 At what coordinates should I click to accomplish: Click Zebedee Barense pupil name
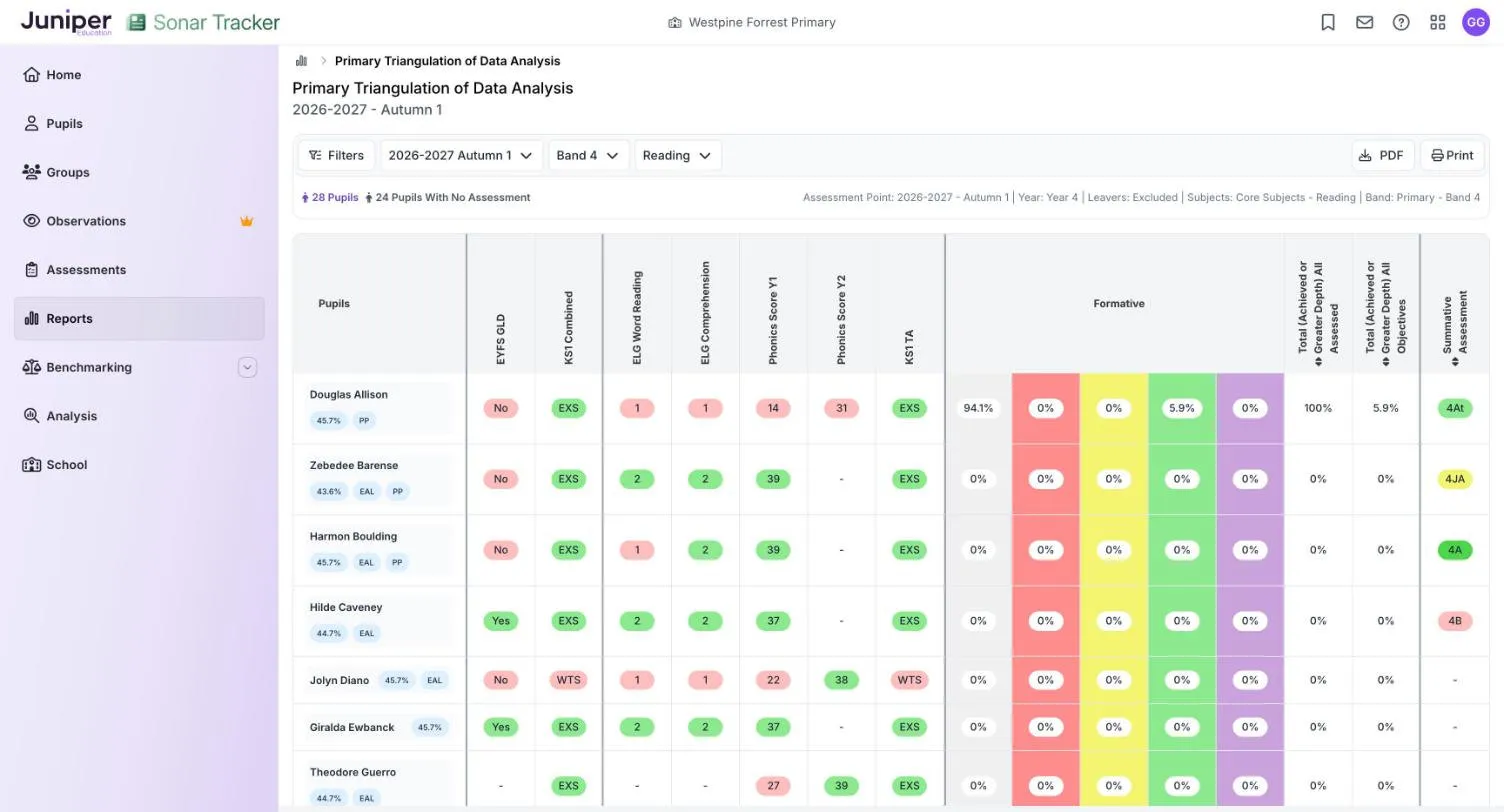(x=353, y=465)
